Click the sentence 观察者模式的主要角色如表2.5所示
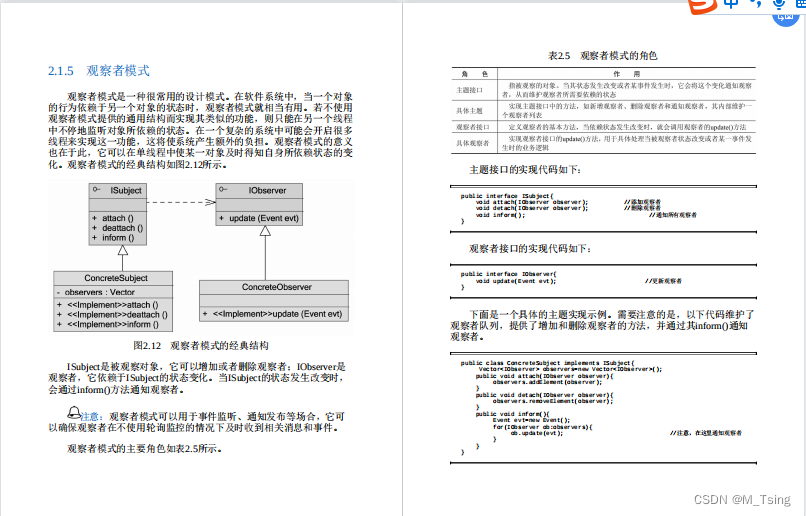The image size is (806, 516). tap(144, 449)
